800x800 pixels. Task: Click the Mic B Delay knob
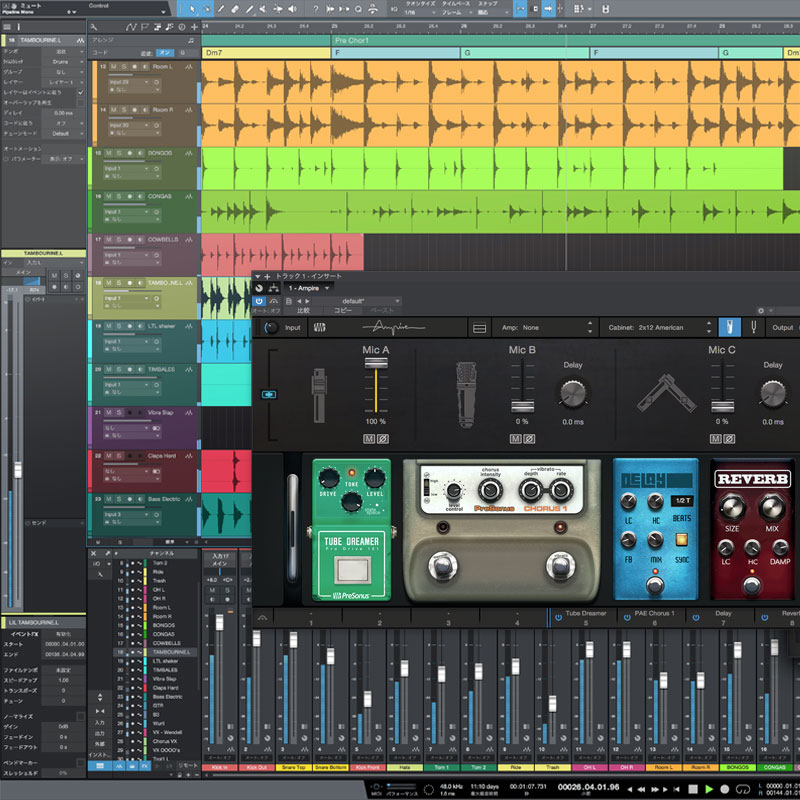pos(573,393)
